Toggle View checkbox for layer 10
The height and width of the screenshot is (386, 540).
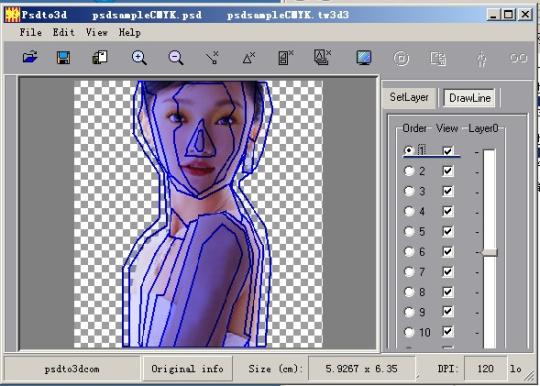448,332
